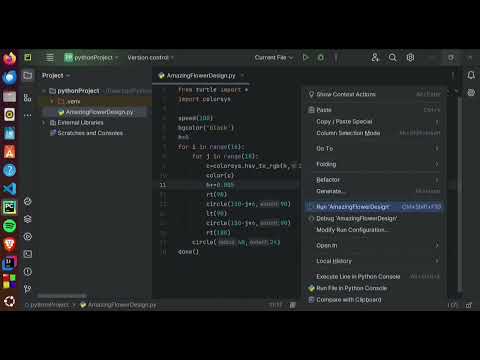Open the Project tool window folder icon

pos(28,76)
